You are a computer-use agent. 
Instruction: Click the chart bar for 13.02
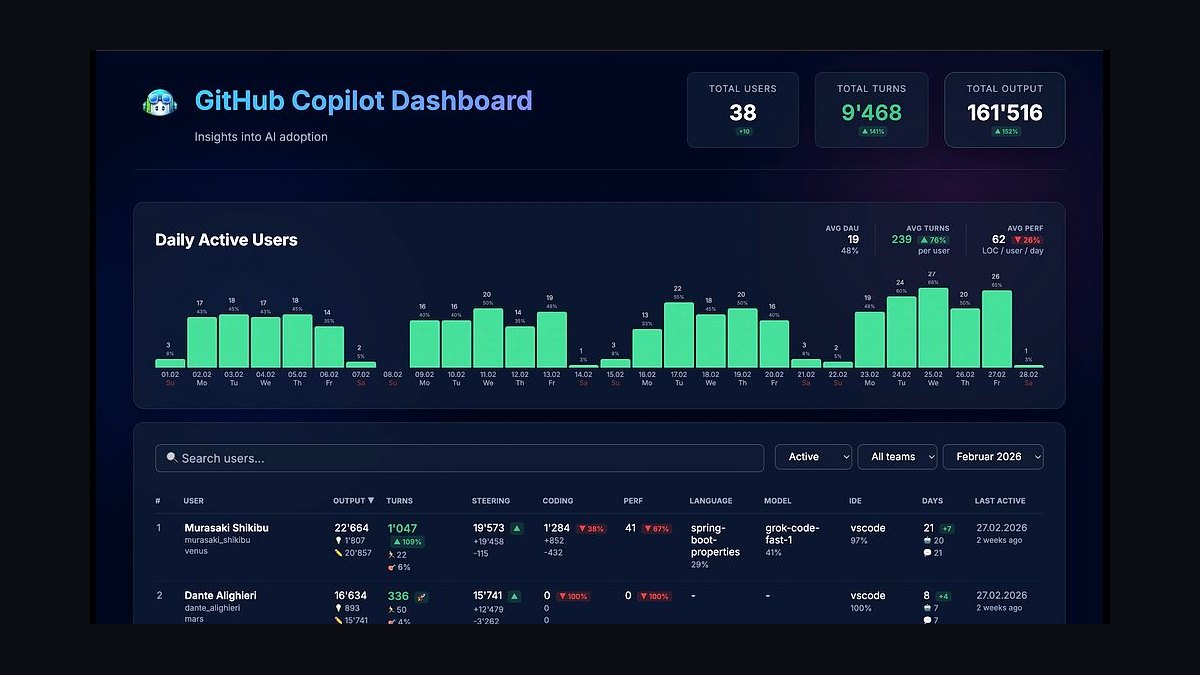551,340
